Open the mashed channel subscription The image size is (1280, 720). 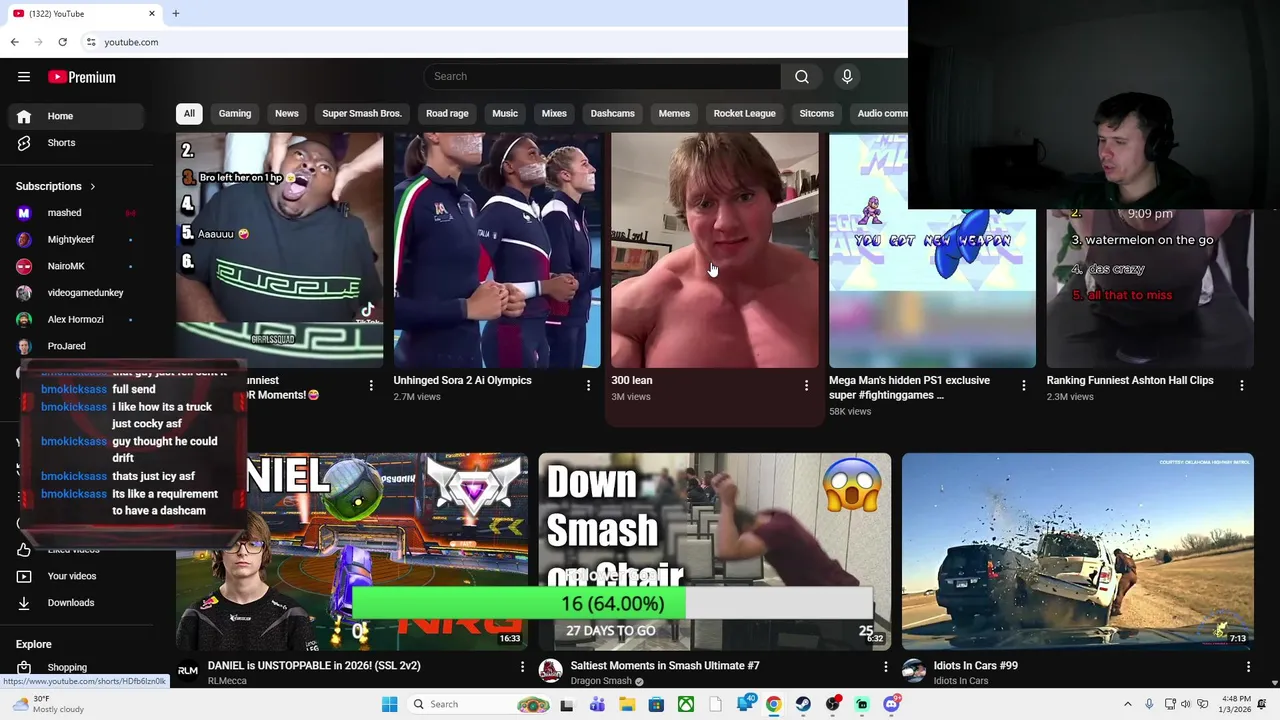[x=76, y=213]
